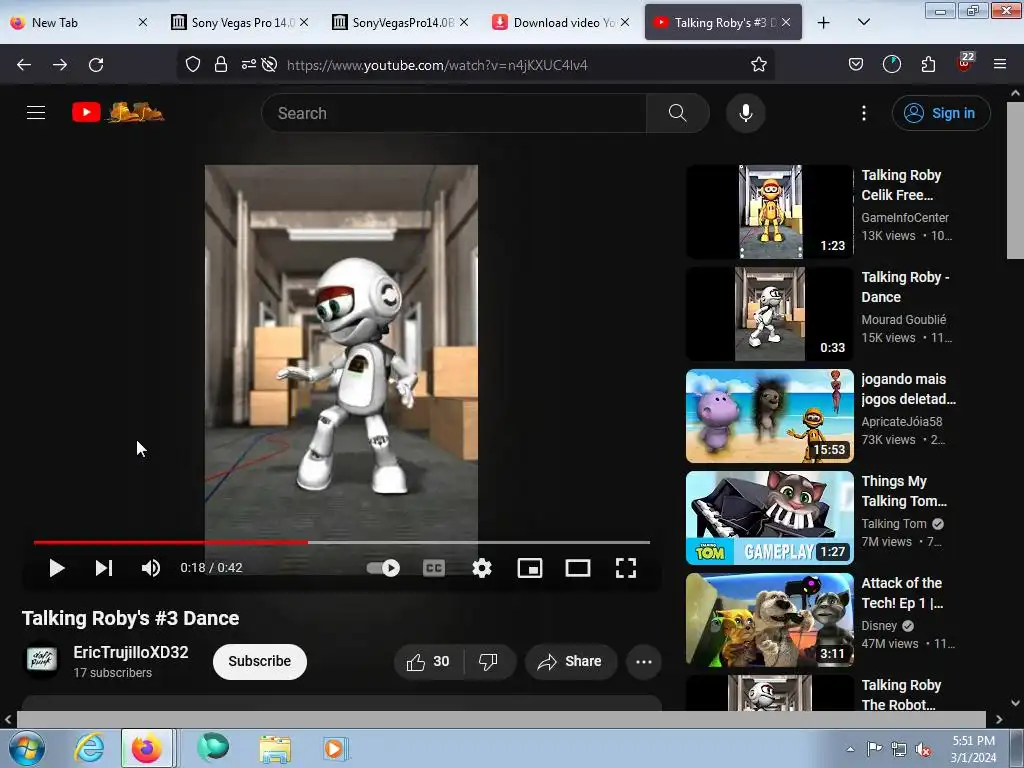Go back in browser history

24,65
